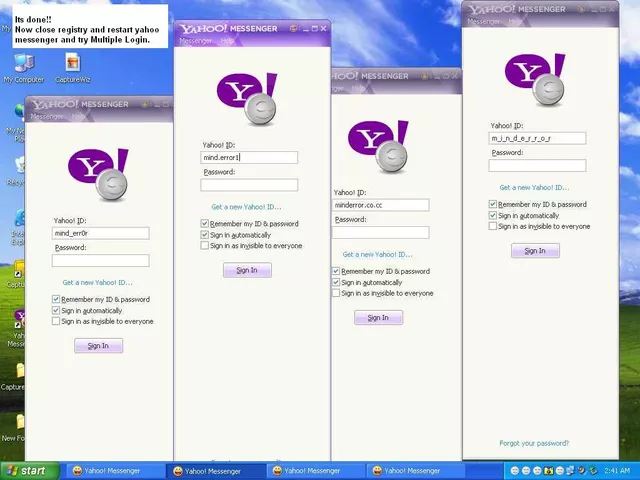Click the yellow camera icon in system tray
The height and width of the screenshot is (480, 640).
pyautogui.click(x=549, y=471)
